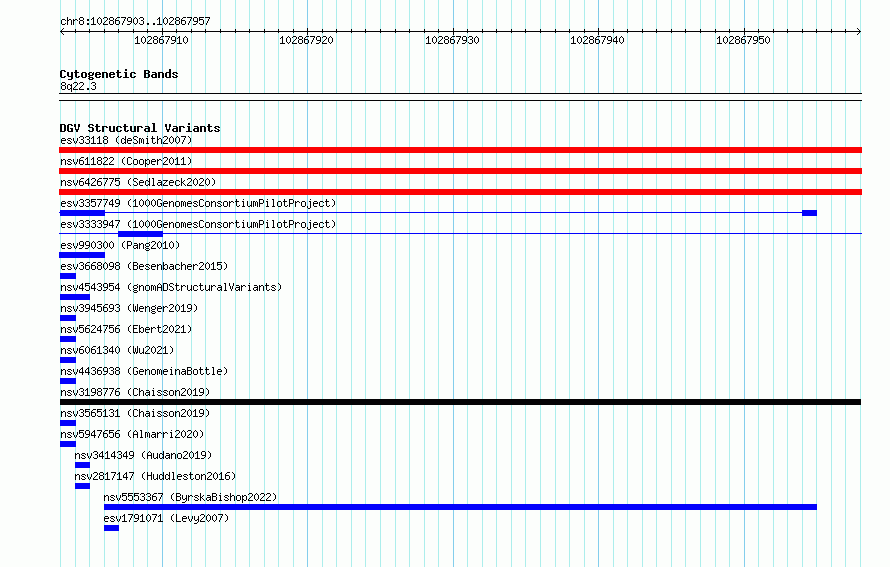The height and width of the screenshot is (567, 890).
Task: Click ruler position 102867930
Action: pos(452,40)
